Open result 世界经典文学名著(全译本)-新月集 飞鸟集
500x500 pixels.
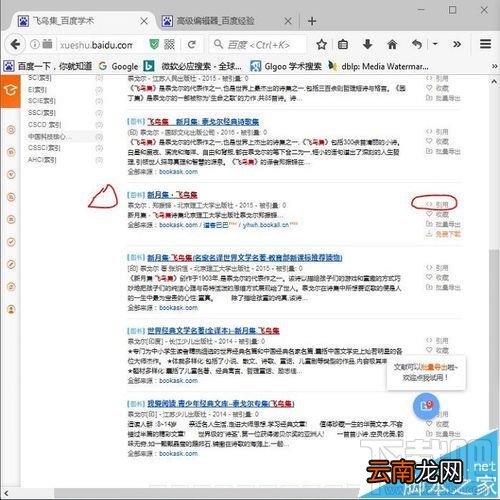click(x=213, y=331)
